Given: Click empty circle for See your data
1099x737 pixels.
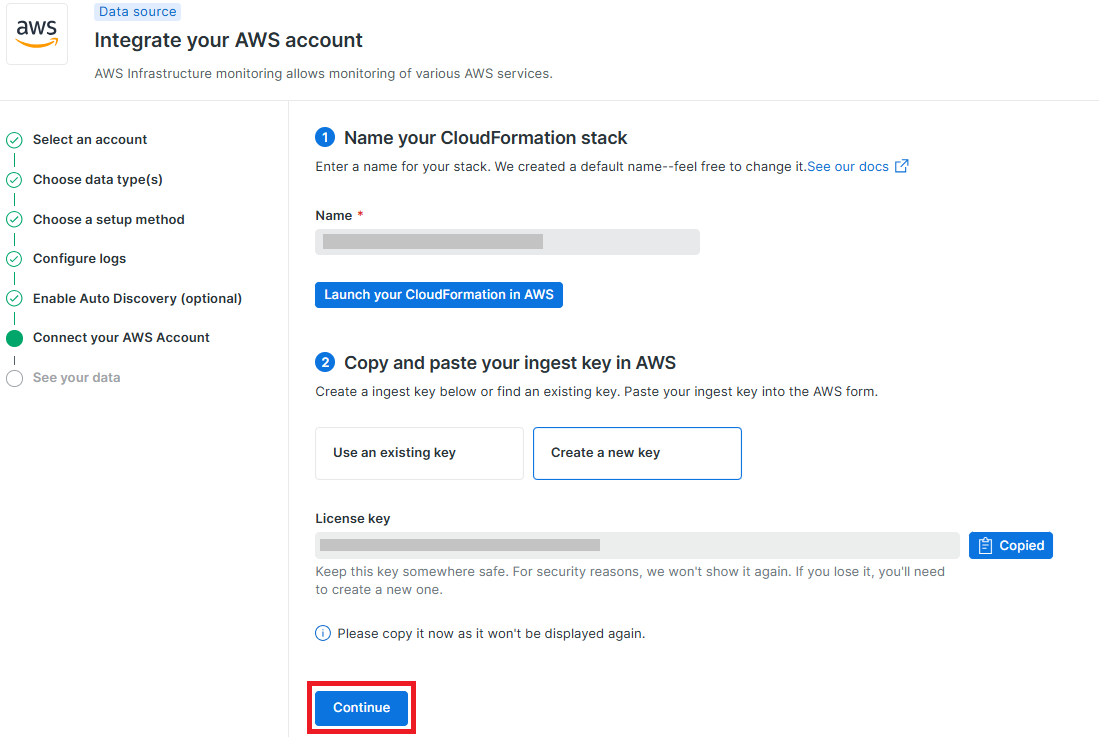Looking at the screenshot, I should click(14, 378).
